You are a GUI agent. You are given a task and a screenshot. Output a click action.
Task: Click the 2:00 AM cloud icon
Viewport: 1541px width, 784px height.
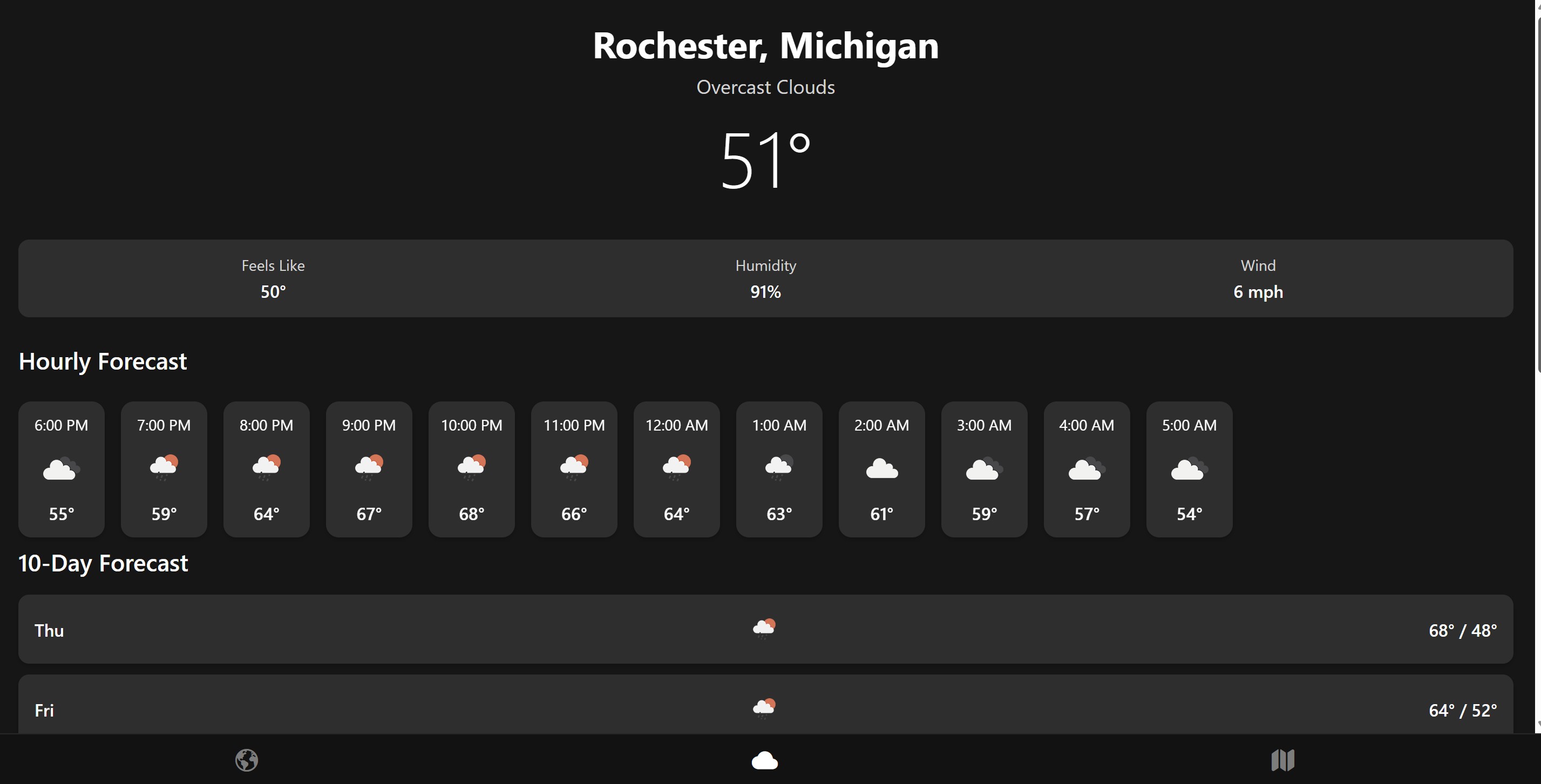click(x=882, y=468)
